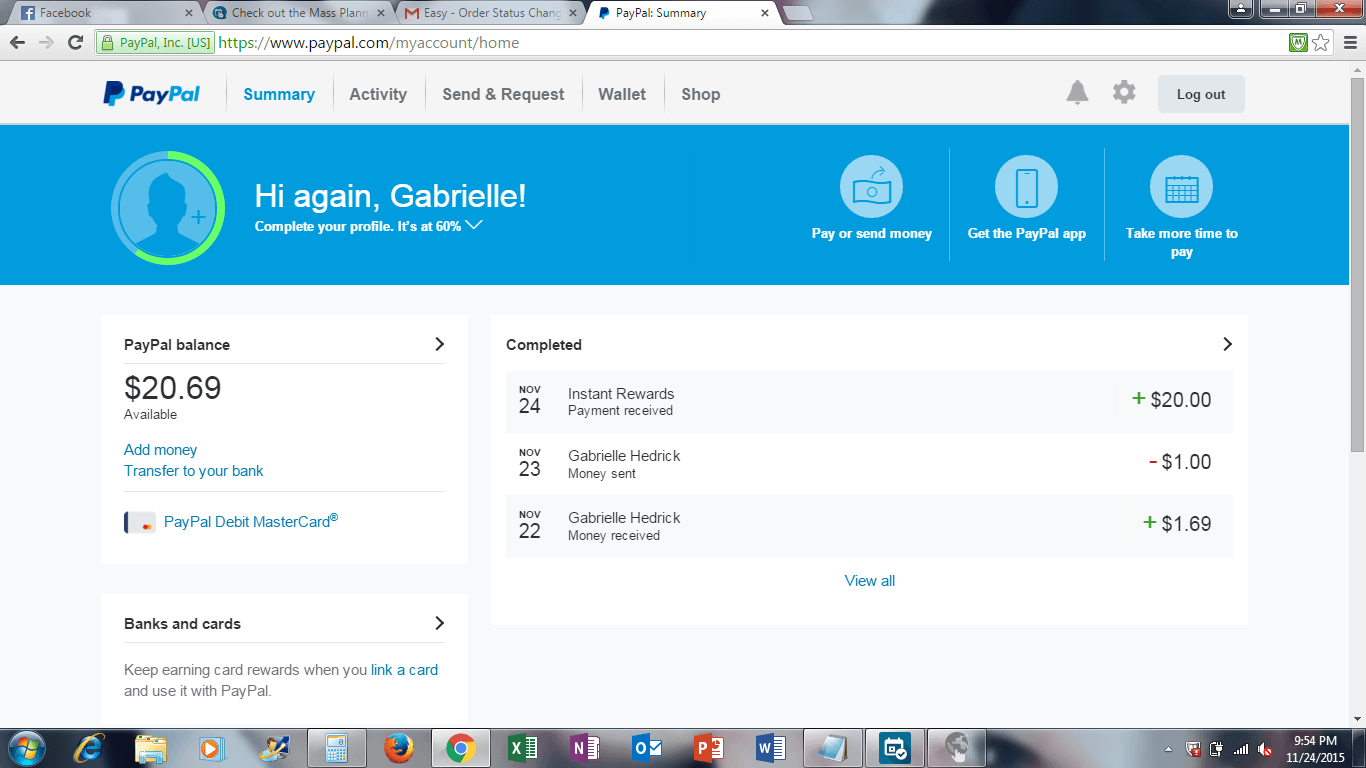This screenshot has width=1366, height=768.
Task: Open the Windows Start menu
Action: [27, 748]
